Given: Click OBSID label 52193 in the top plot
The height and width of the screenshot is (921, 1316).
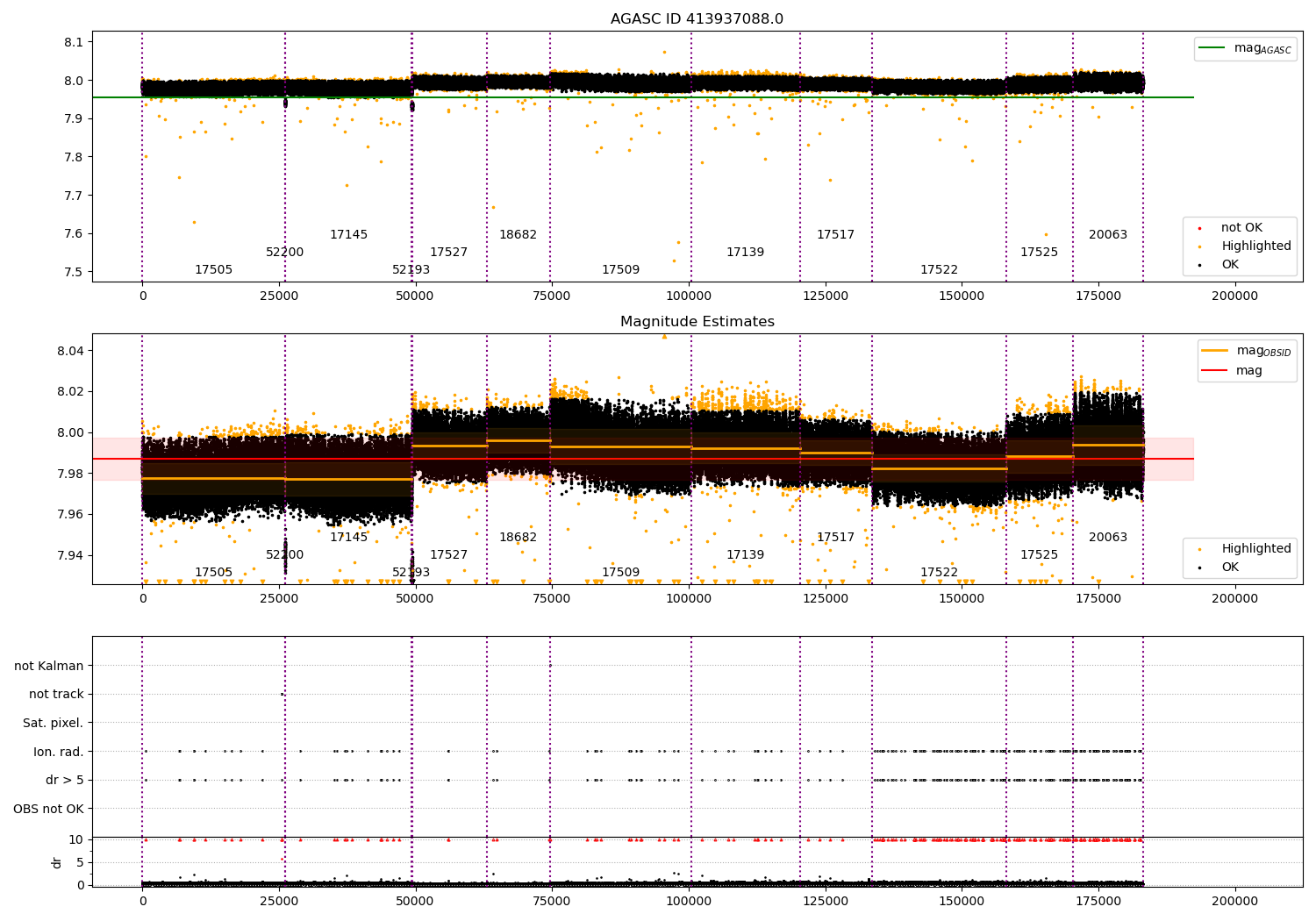Looking at the screenshot, I should 411,270.
